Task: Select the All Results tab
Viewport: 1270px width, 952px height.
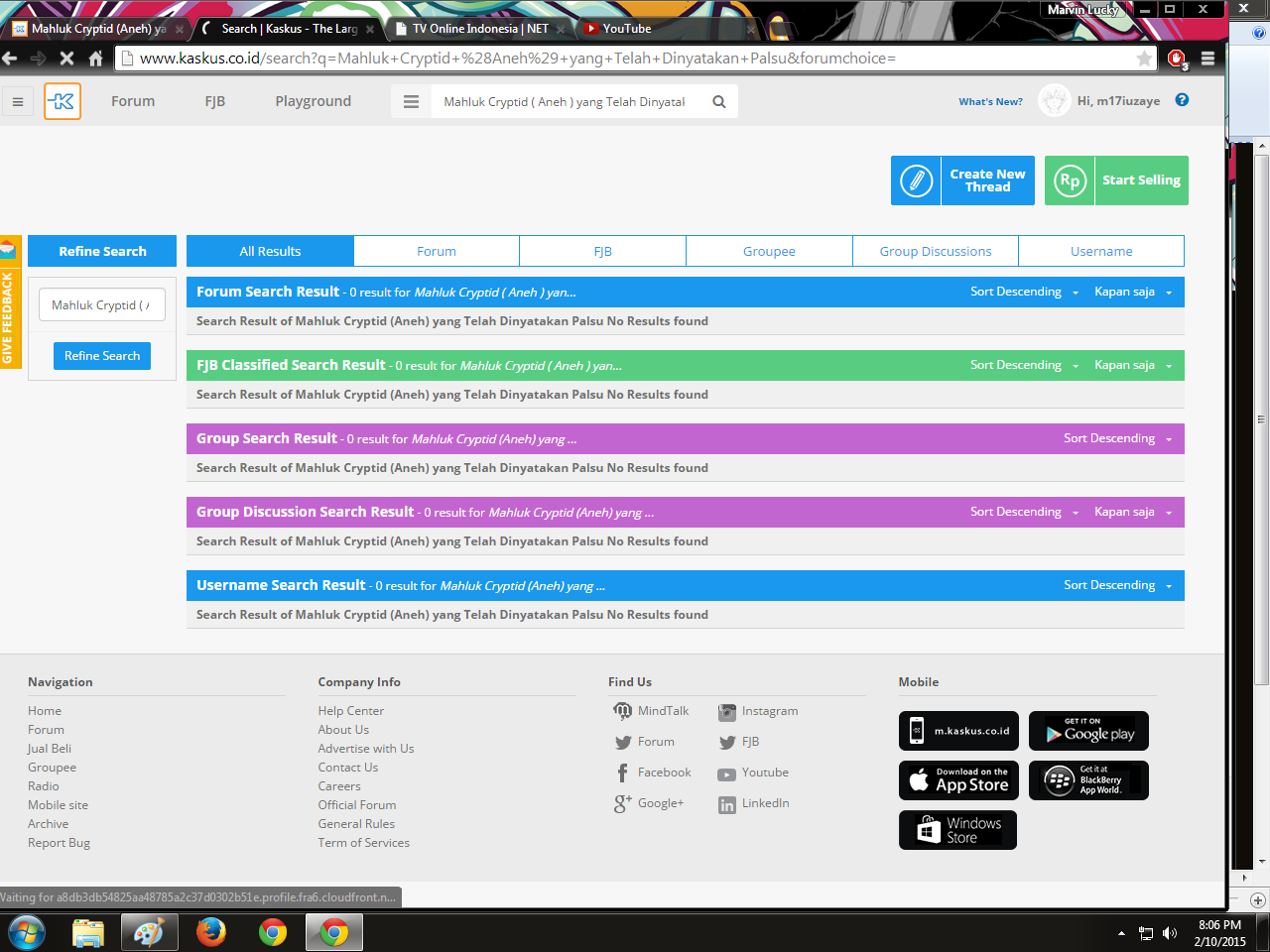Action: click(x=270, y=251)
